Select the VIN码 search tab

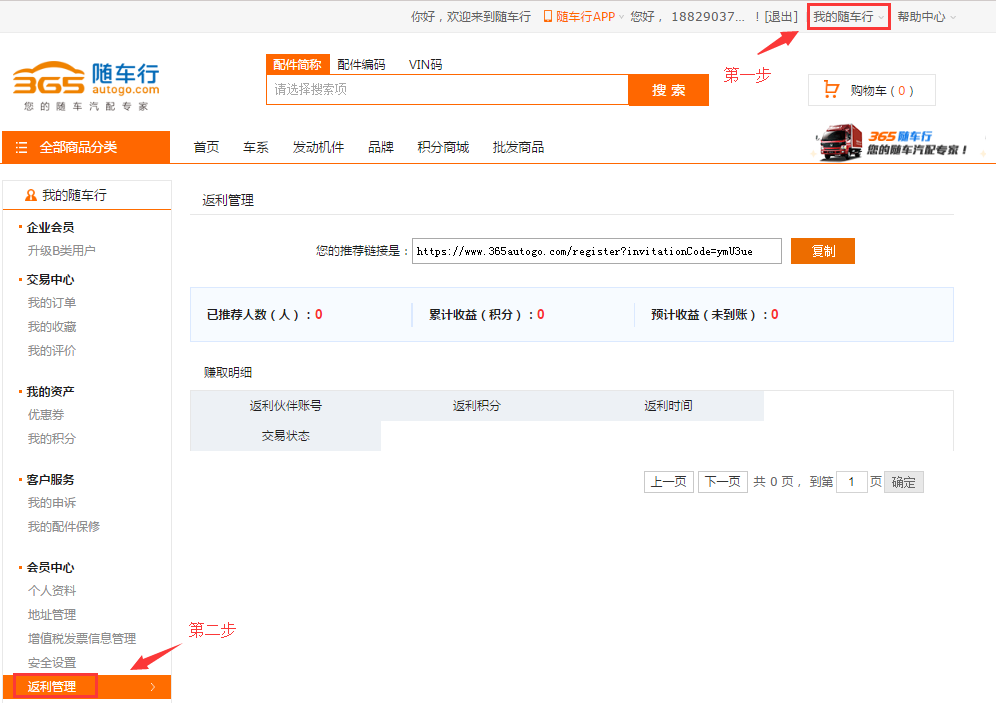(x=425, y=64)
